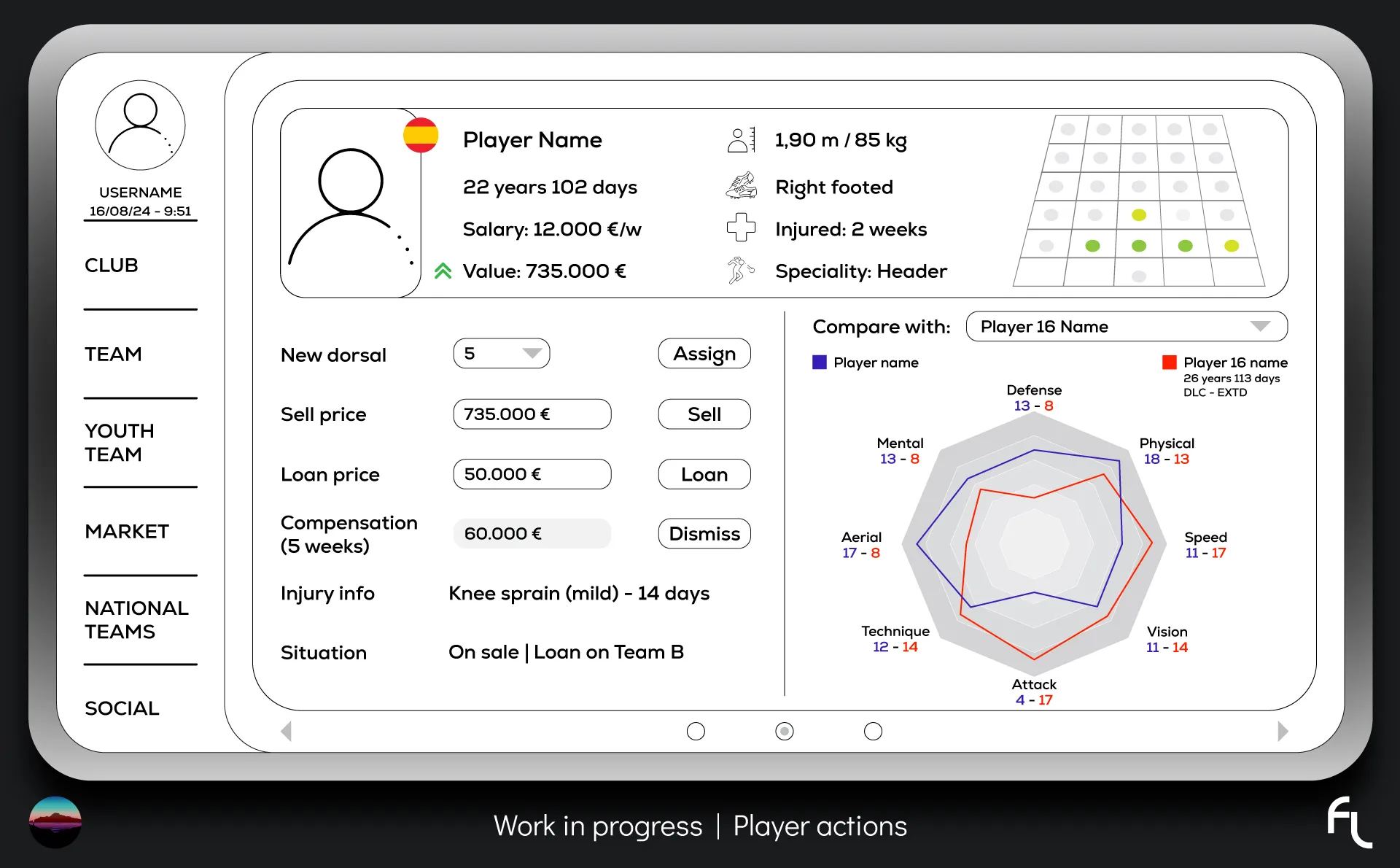This screenshot has width=1400, height=868.
Task: Select the first page indicator dot
Action: coord(696,731)
